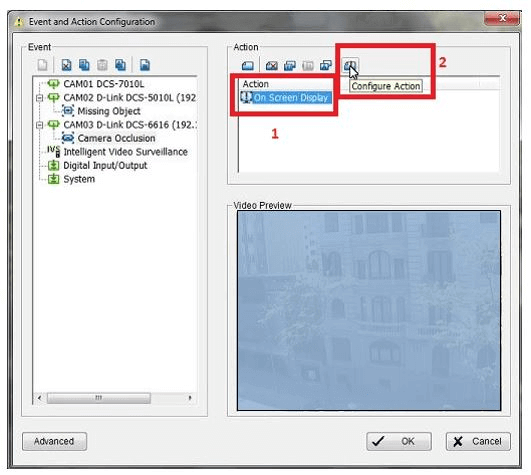Click the first Event toolbar page icon

pyautogui.click(x=43, y=65)
